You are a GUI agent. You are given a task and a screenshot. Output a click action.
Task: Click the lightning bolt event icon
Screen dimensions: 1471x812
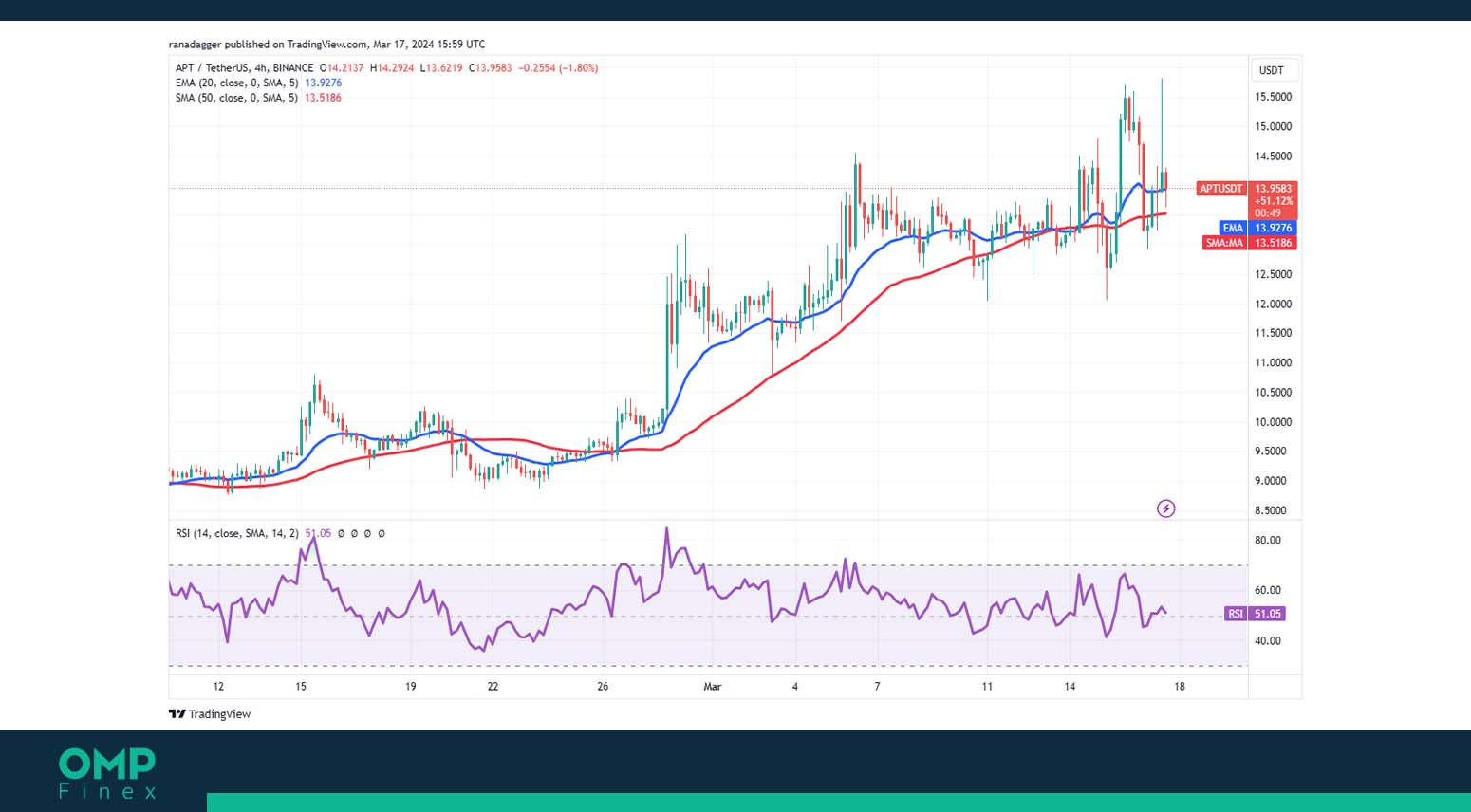(1166, 508)
